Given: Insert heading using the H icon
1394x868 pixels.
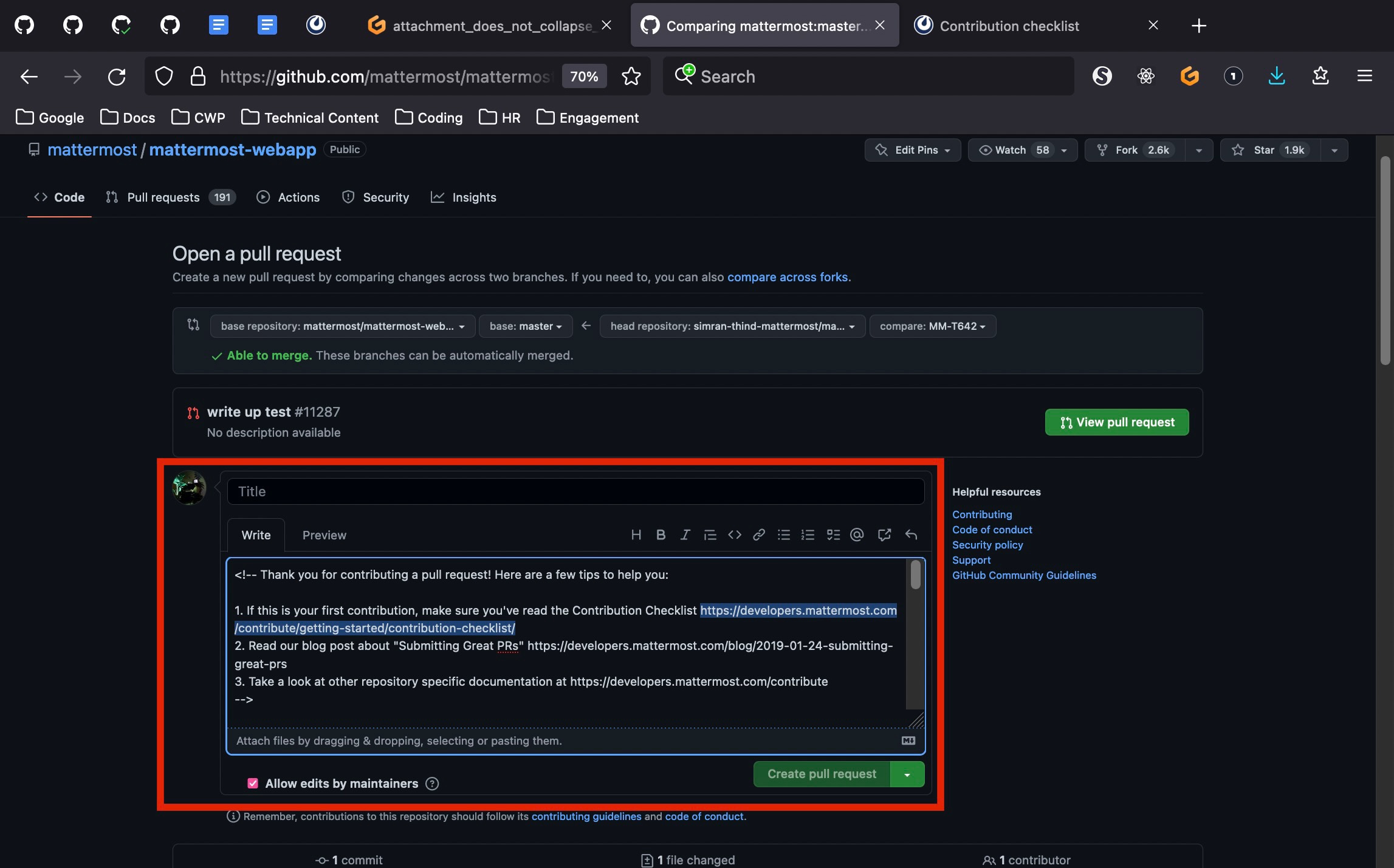Looking at the screenshot, I should coord(636,535).
